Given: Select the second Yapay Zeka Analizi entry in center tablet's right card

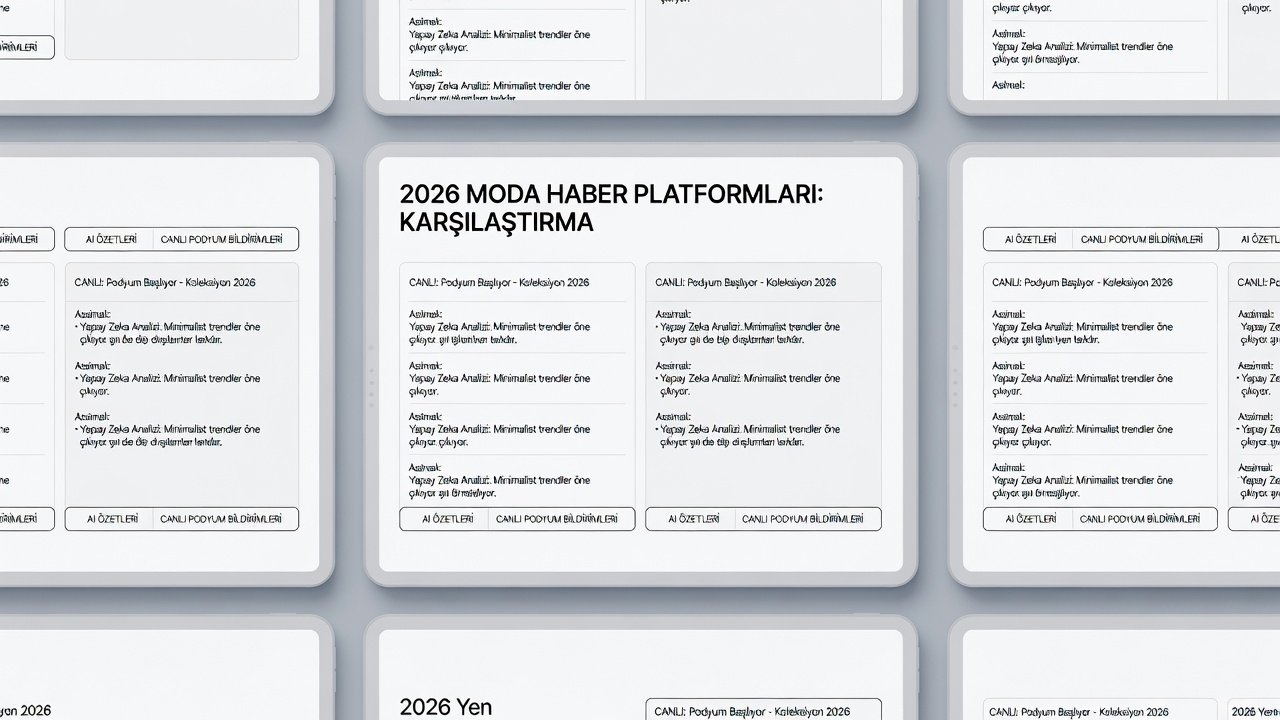Looking at the screenshot, I should click(x=748, y=384).
